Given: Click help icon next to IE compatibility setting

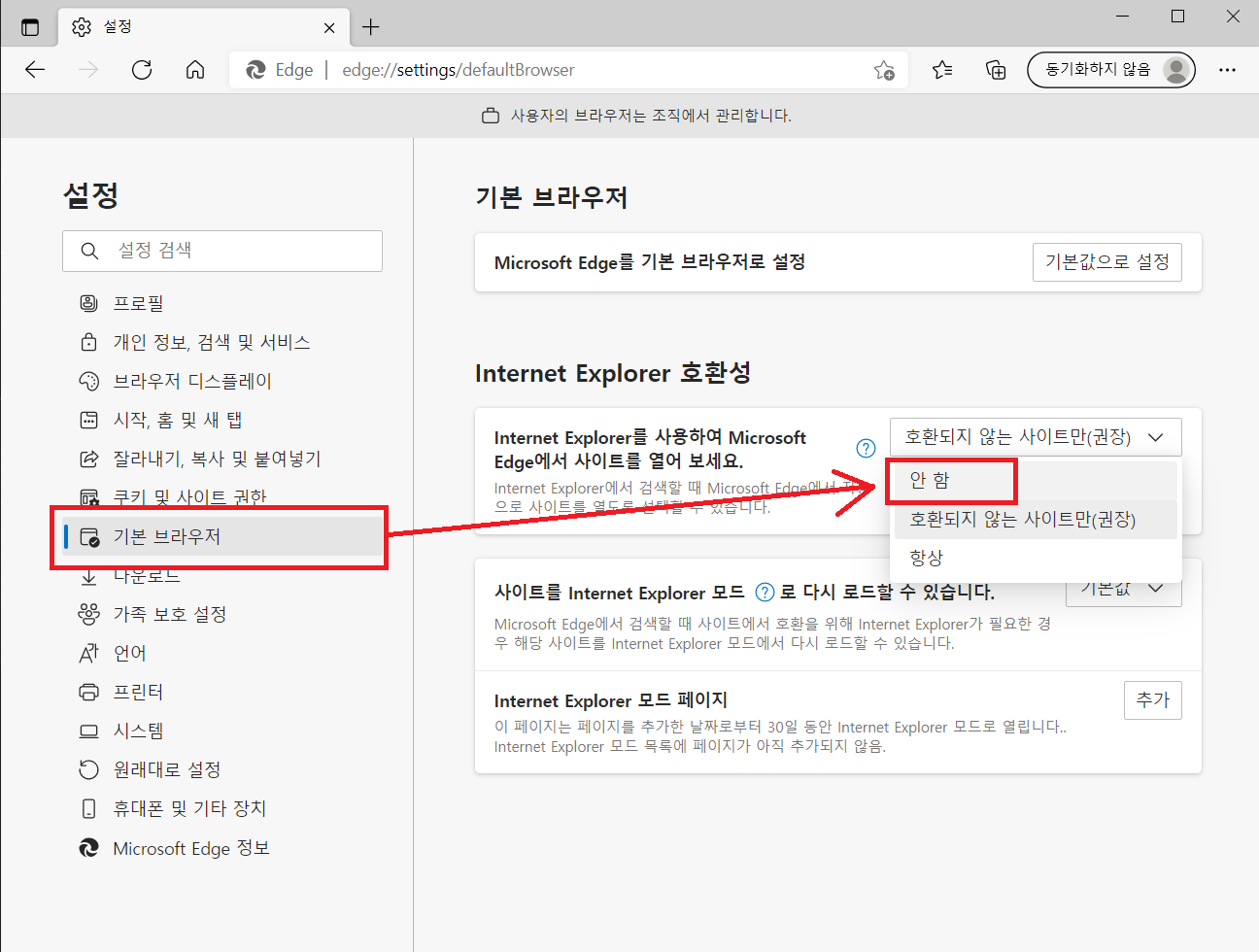Looking at the screenshot, I should [x=866, y=448].
